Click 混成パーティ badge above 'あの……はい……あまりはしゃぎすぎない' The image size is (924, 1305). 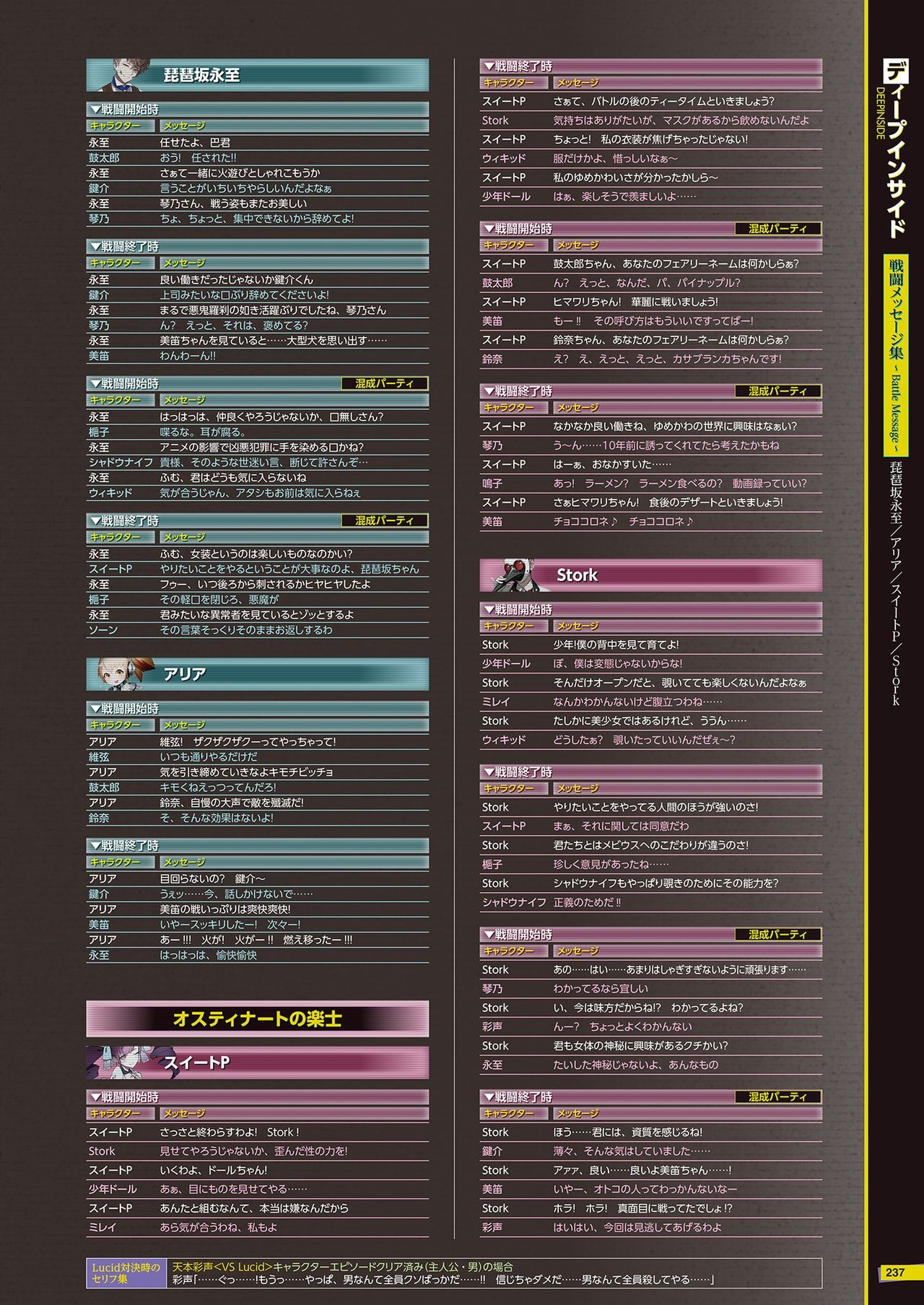778,935
